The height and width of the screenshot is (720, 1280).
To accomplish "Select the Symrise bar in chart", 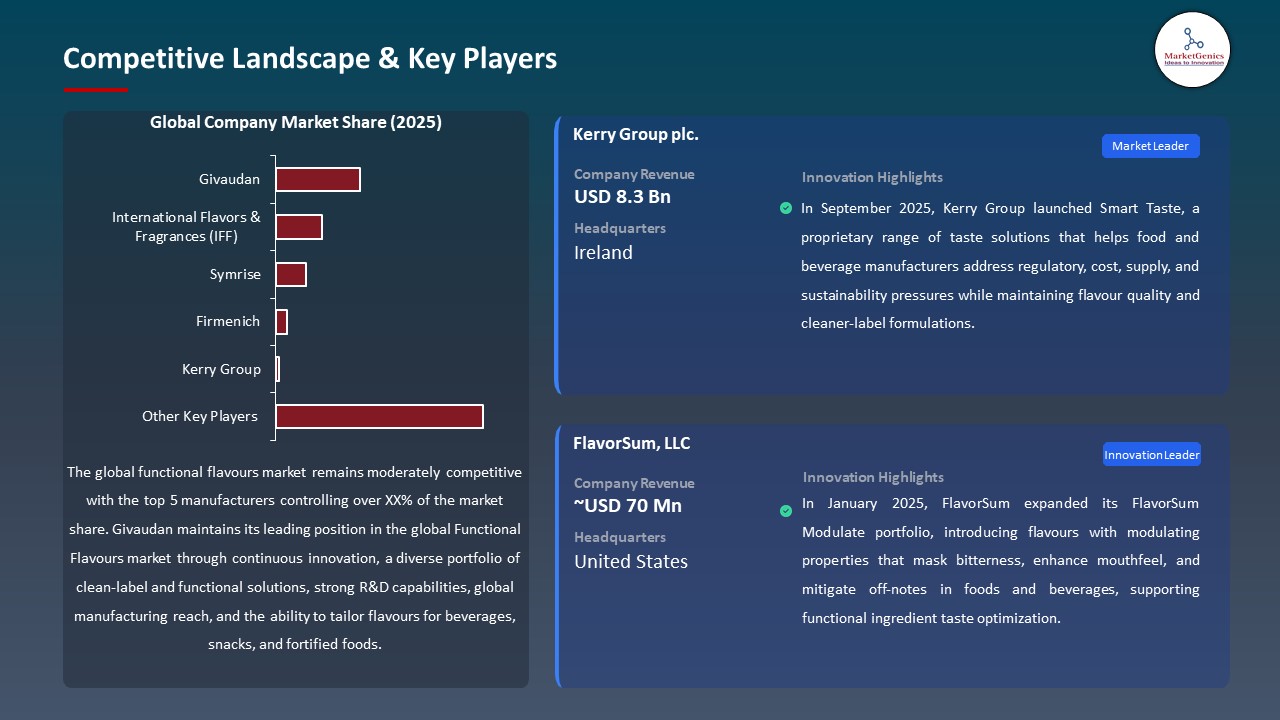I will [290, 274].
